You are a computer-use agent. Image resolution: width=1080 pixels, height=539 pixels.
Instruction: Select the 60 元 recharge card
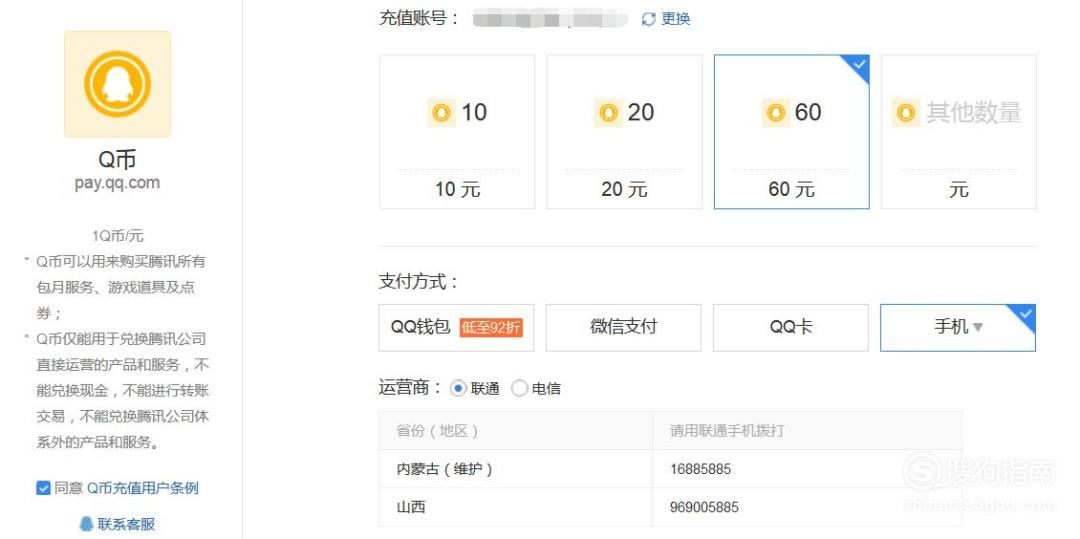[x=792, y=132]
